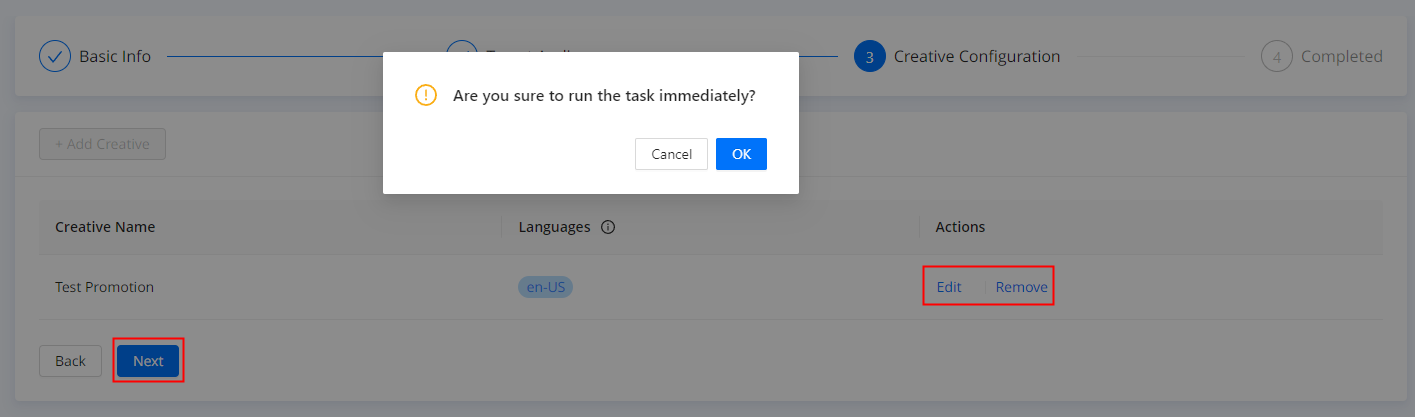Go back with the Back button

(x=70, y=361)
